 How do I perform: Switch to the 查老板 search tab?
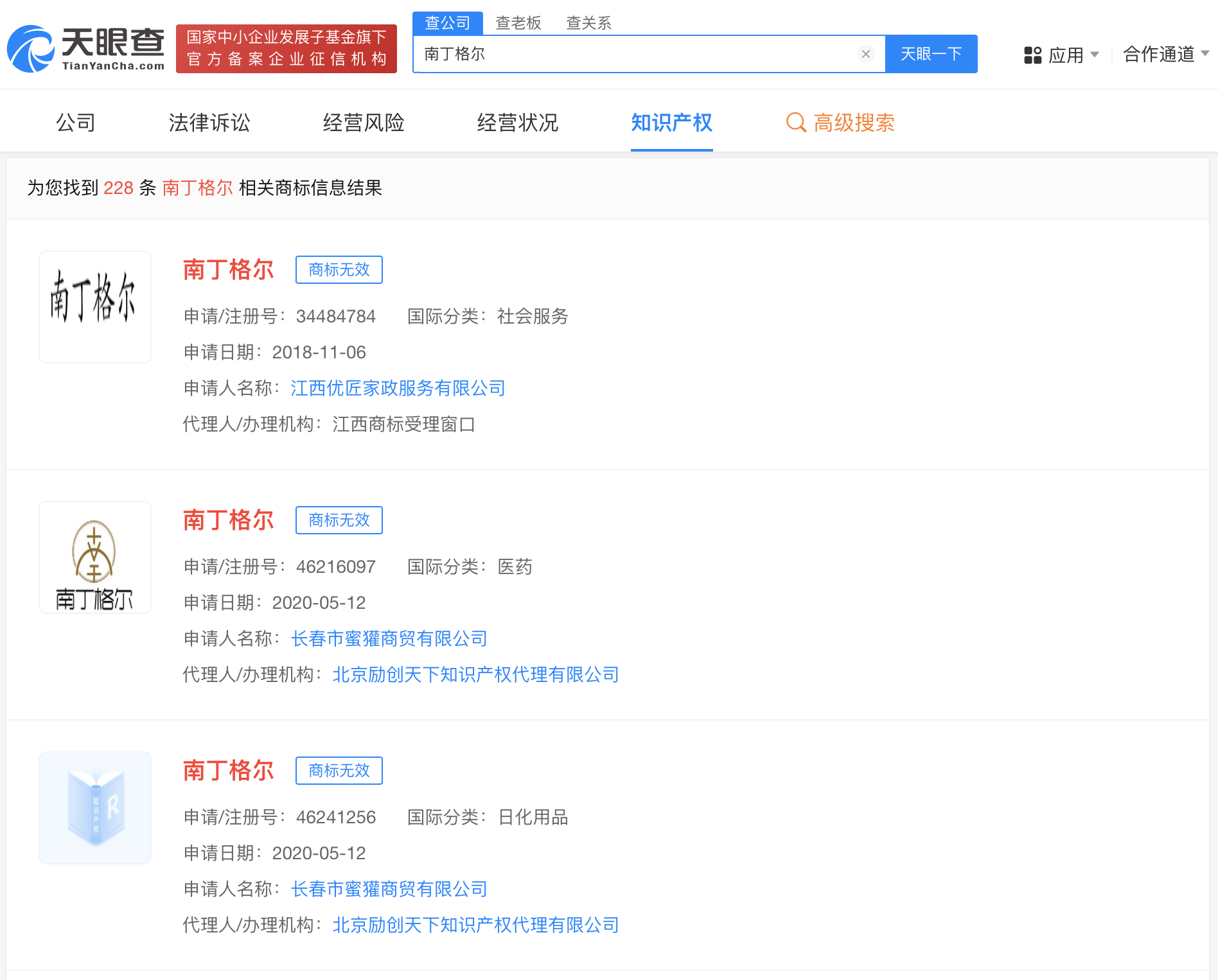[518, 22]
